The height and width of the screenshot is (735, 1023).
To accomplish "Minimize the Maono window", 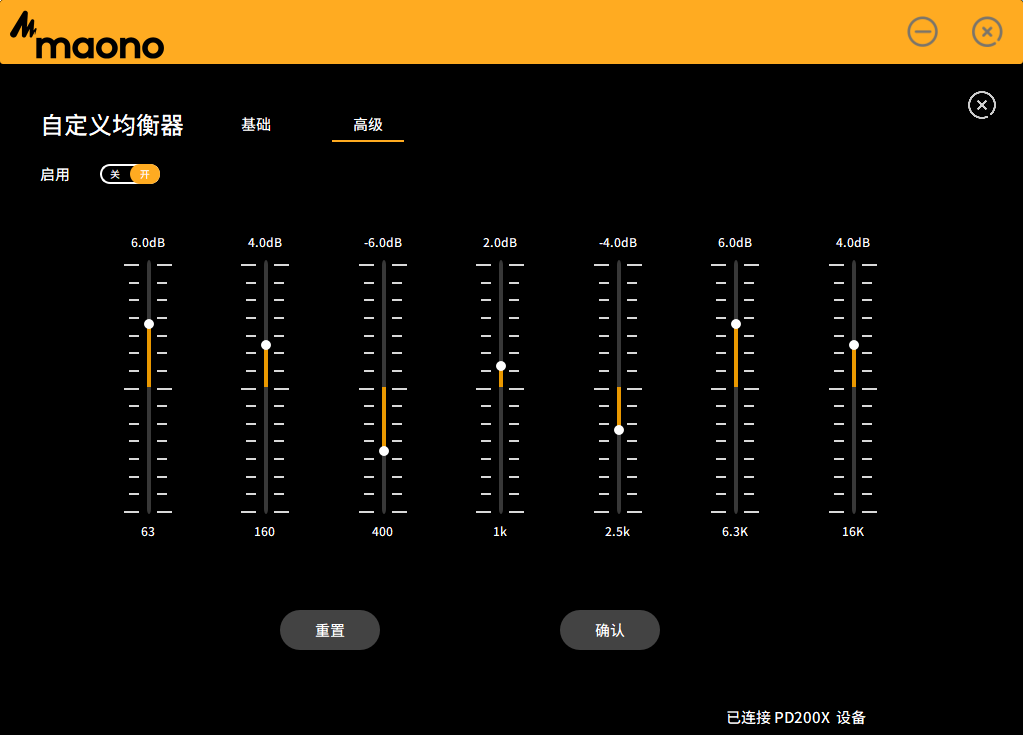I will (x=922, y=32).
